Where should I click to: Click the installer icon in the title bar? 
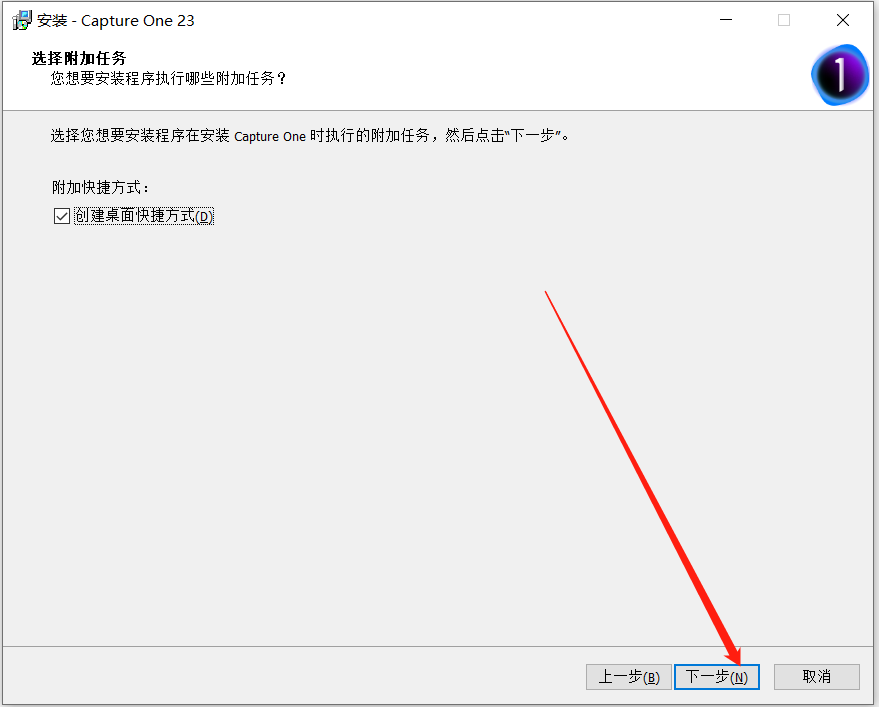coord(22,20)
